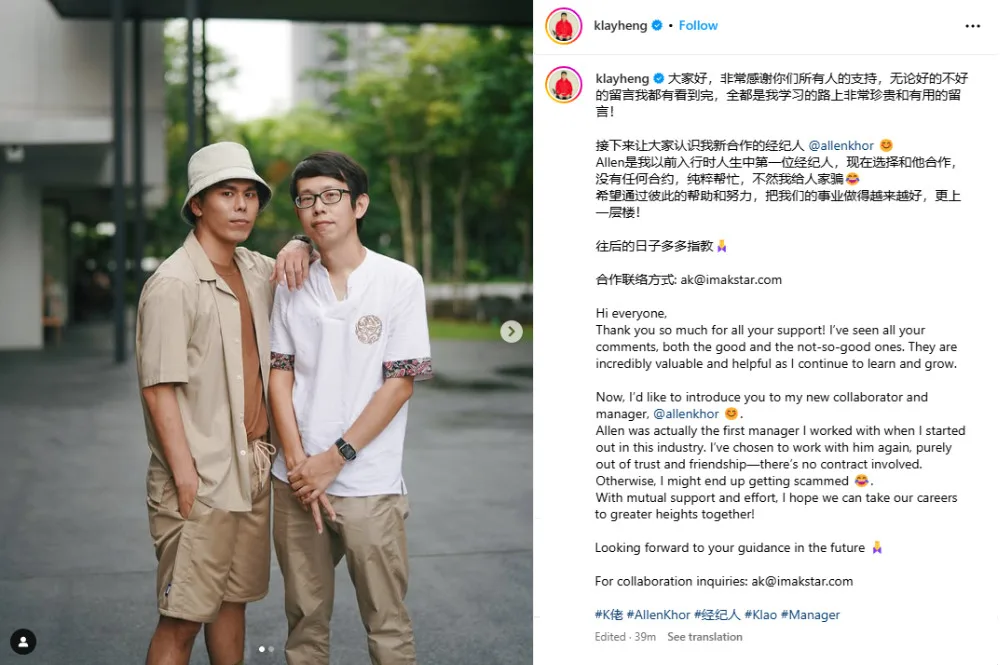Image resolution: width=1000 pixels, height=665 pixels.
Task: Follow the klayheng account
Action: tap(698, 26)
